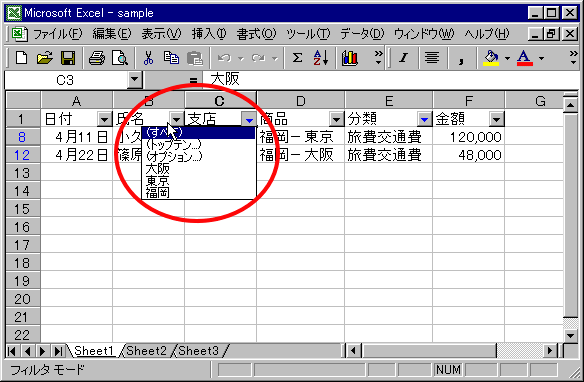Click the Name Box showing C3
Viewport: 584px width, 382px height.
pos(66,80)
